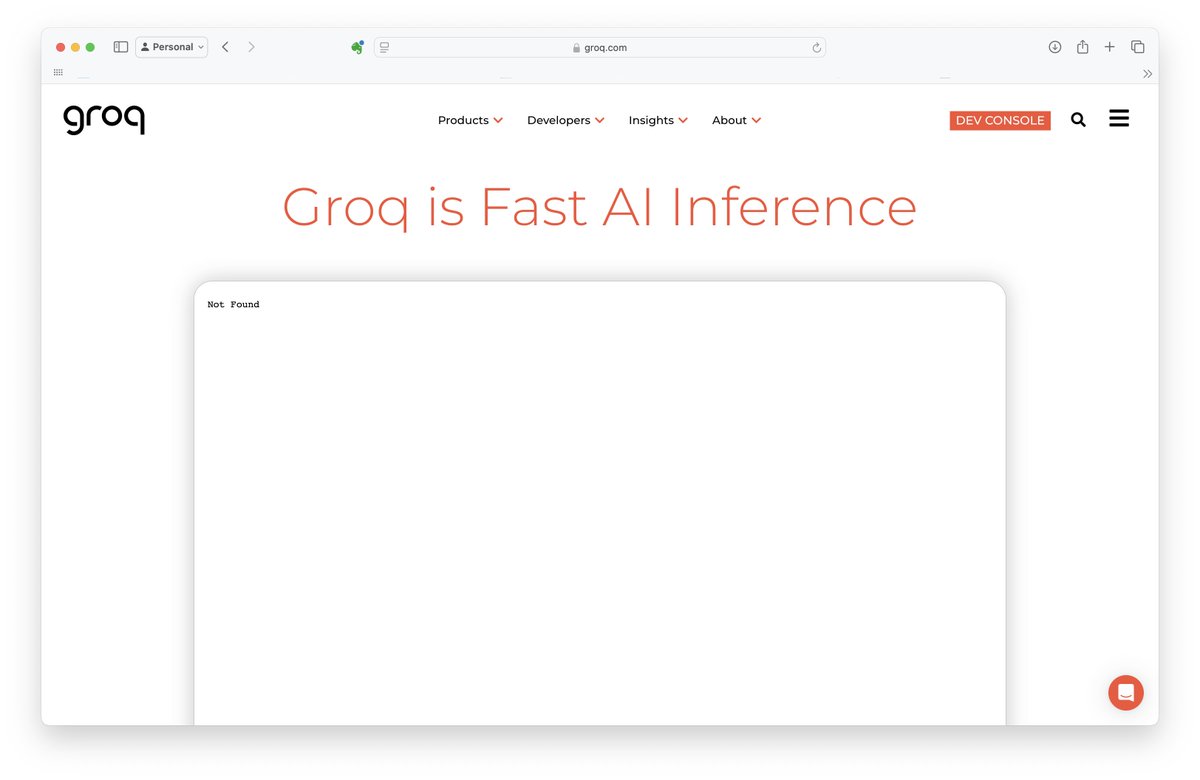
Task: Click the DEV CONSOLE button
Action: (1000, 120)
